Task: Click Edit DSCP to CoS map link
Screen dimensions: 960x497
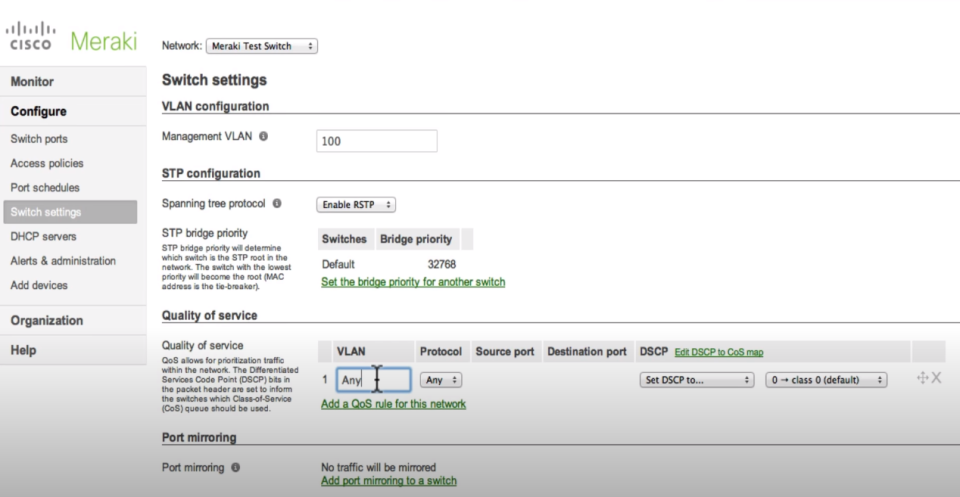Action: [x=719, y=352]
